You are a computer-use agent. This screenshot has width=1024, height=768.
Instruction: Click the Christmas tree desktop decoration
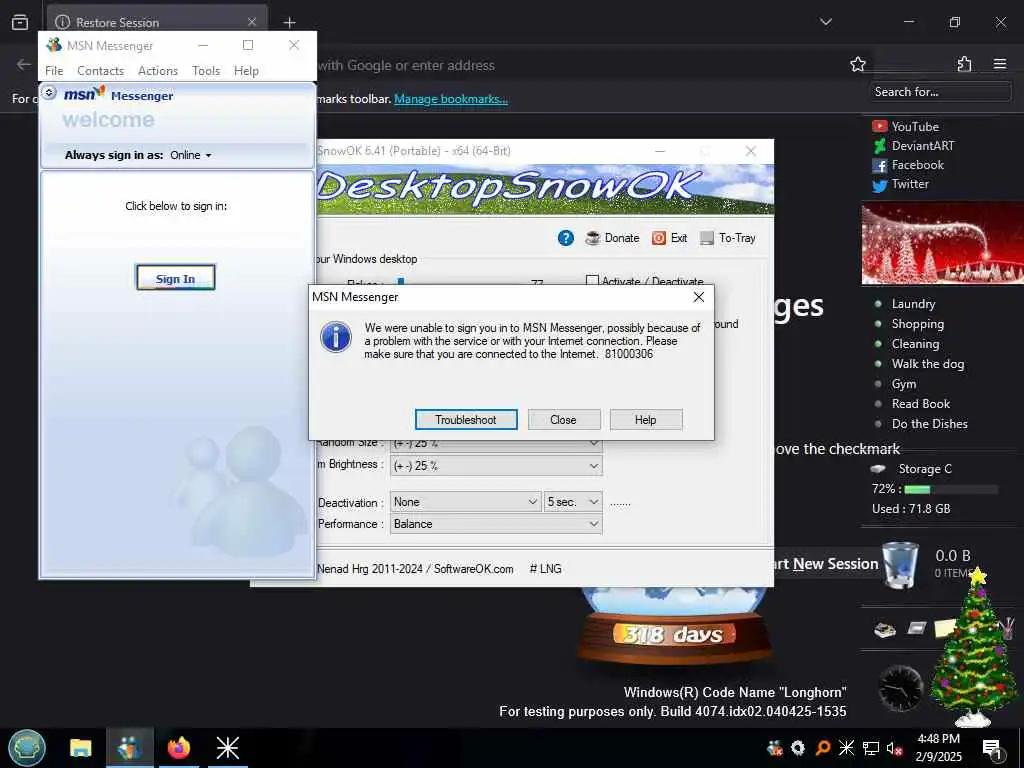pos(974,648)
